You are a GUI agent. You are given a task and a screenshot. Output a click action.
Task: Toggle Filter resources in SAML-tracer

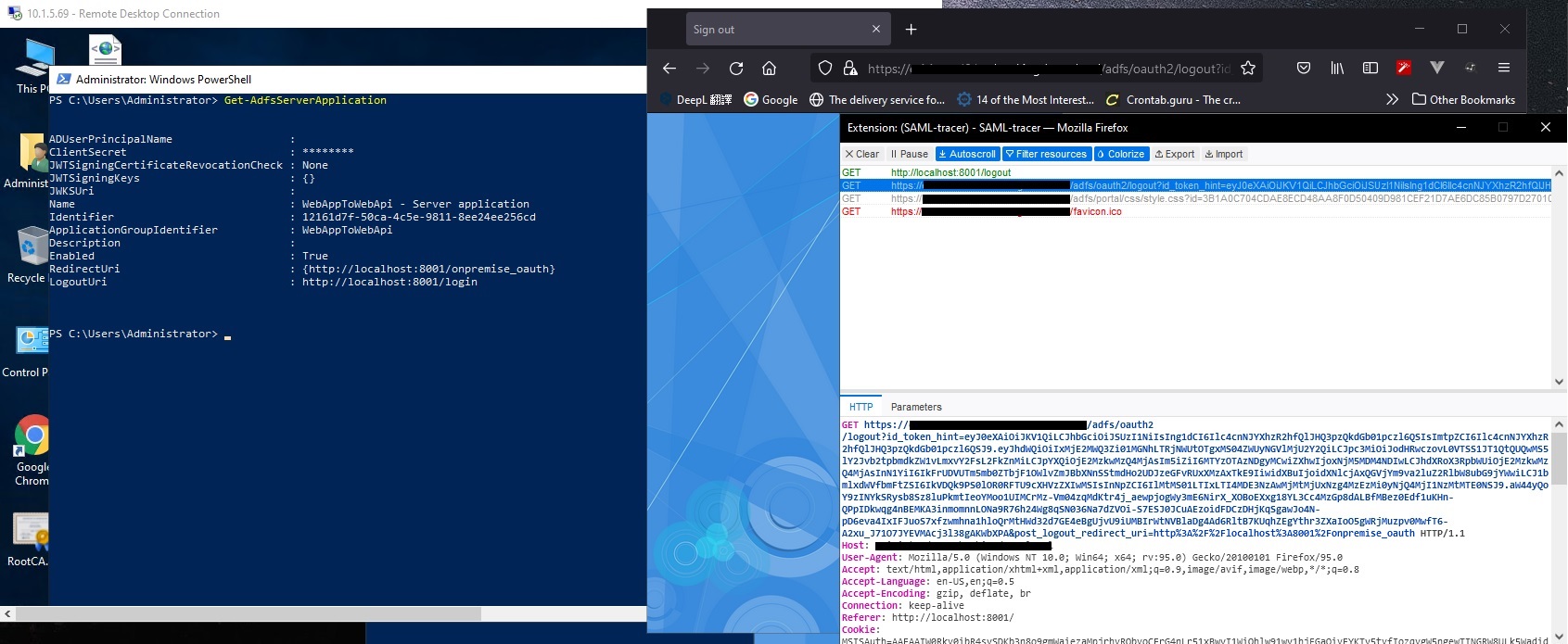[x=1046, y=154]
